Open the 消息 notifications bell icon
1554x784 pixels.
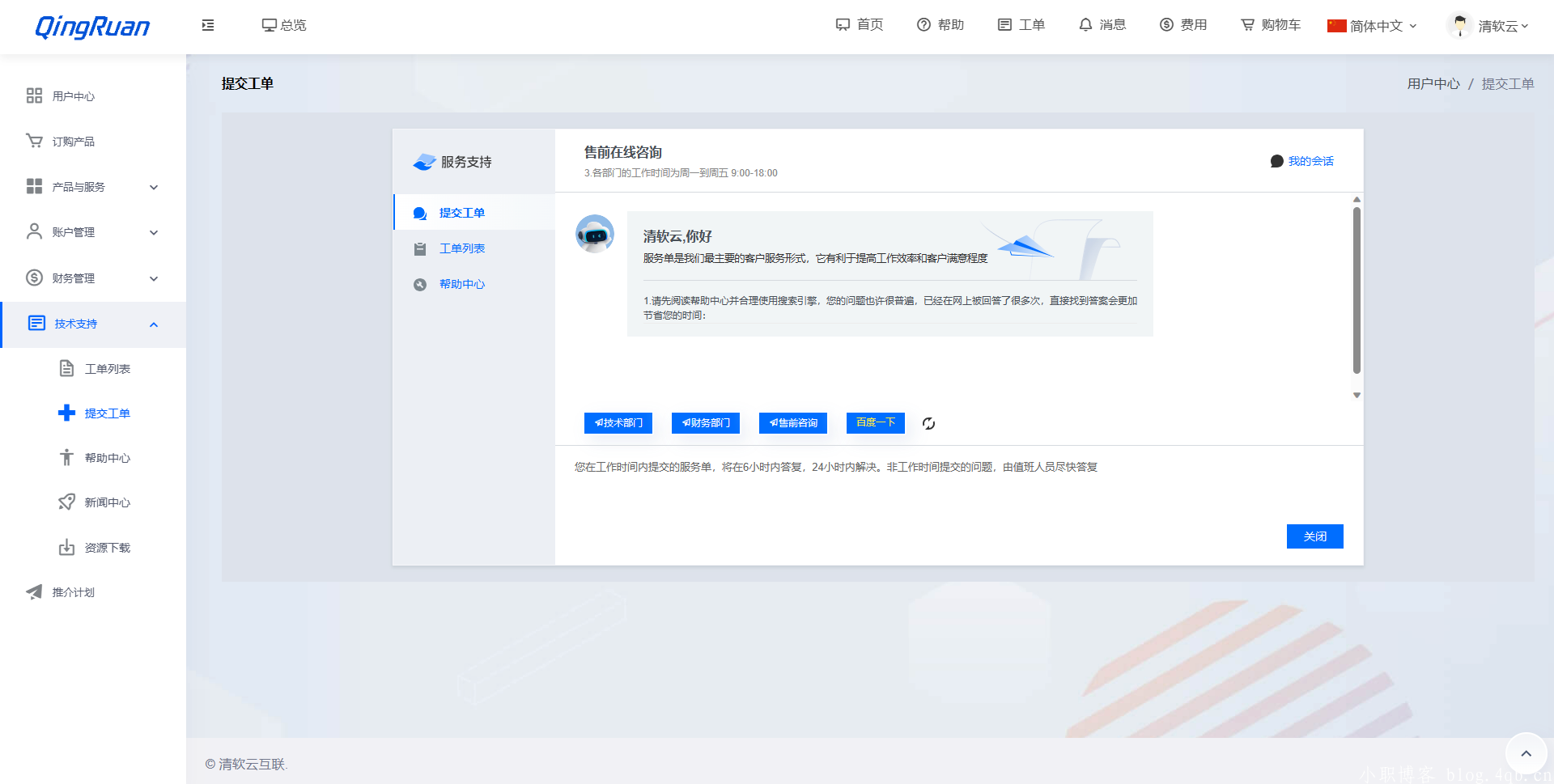(1086, 25)
